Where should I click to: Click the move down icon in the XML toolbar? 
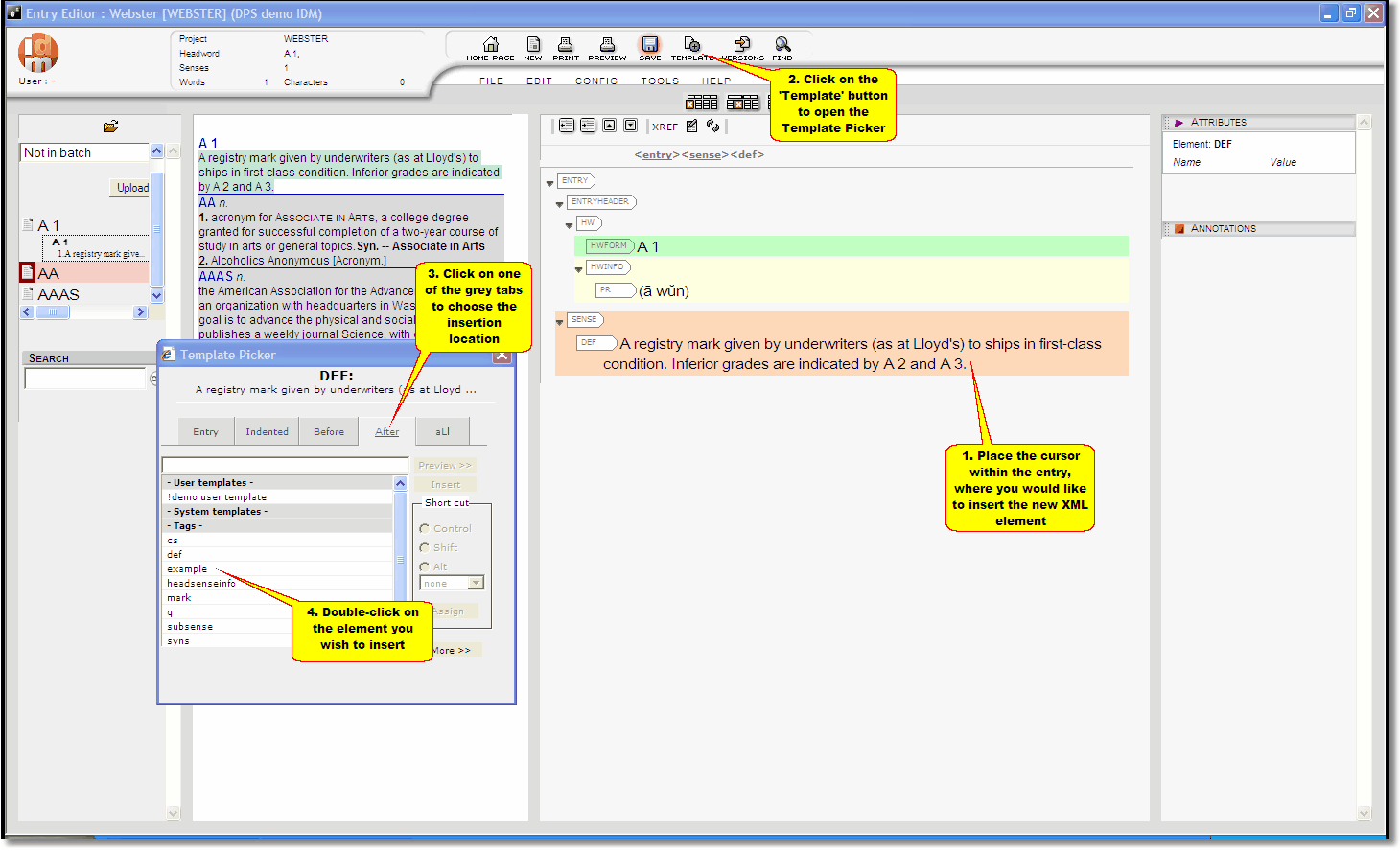[630, 126]
